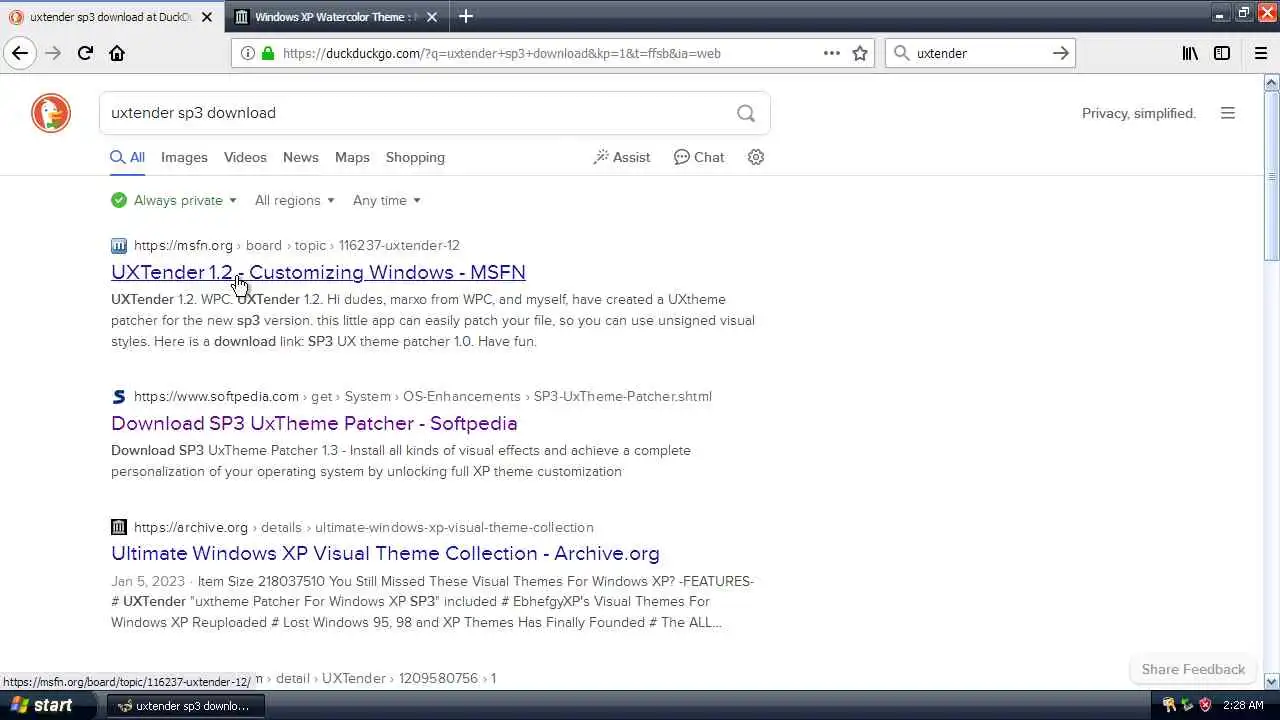Select uxtender sp3 download taskbar button
Image resolution: width=1280 pixels, height=720 pixels.
[x=186, y=705]
